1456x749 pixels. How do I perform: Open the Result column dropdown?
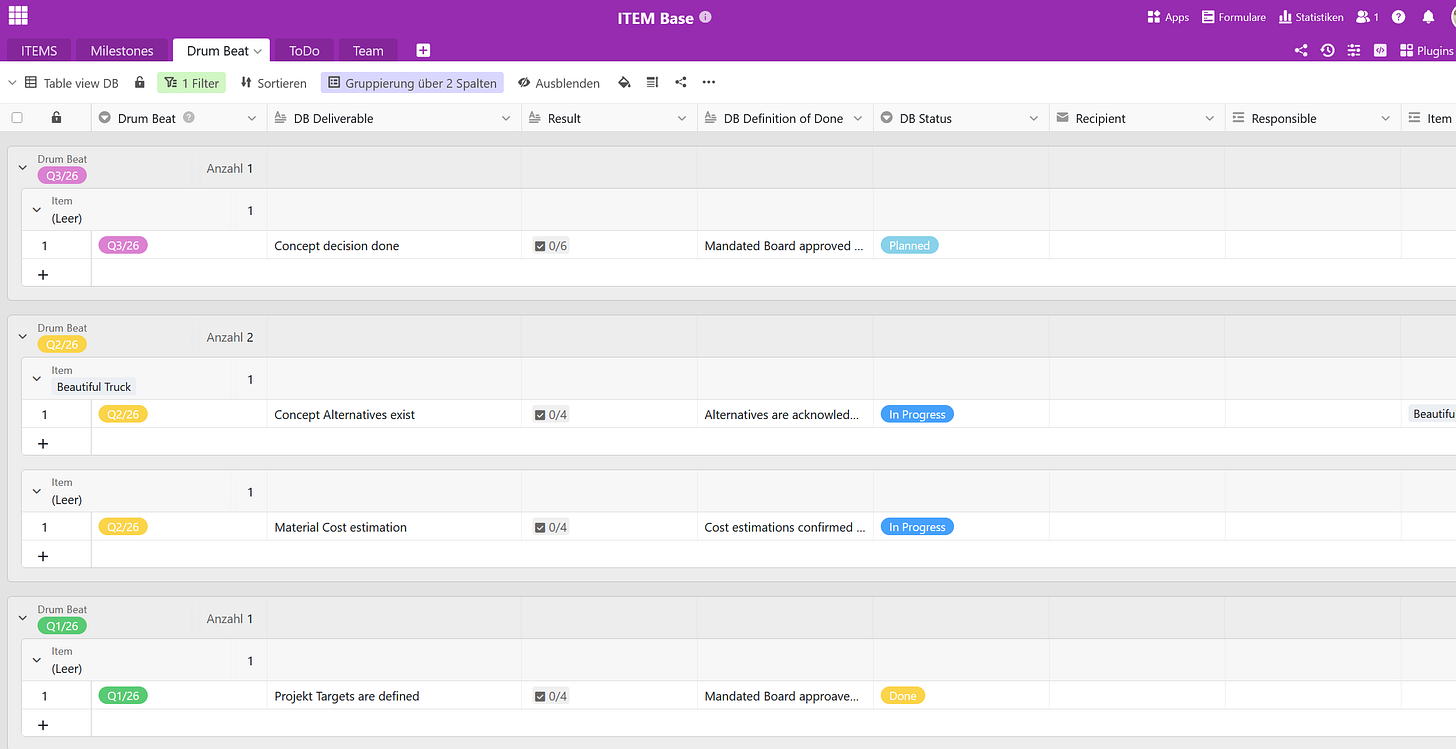pos(682,118)
